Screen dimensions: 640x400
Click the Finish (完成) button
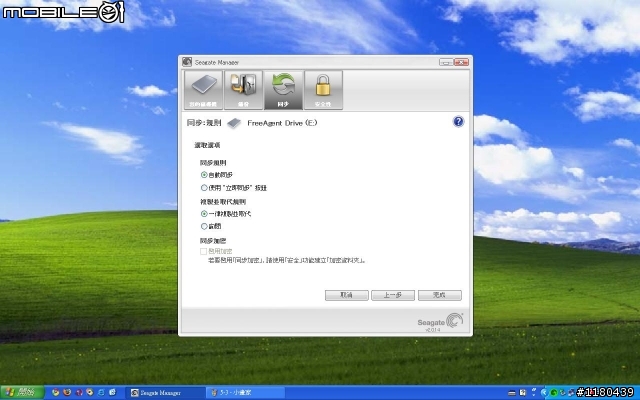tap(440, 295)
